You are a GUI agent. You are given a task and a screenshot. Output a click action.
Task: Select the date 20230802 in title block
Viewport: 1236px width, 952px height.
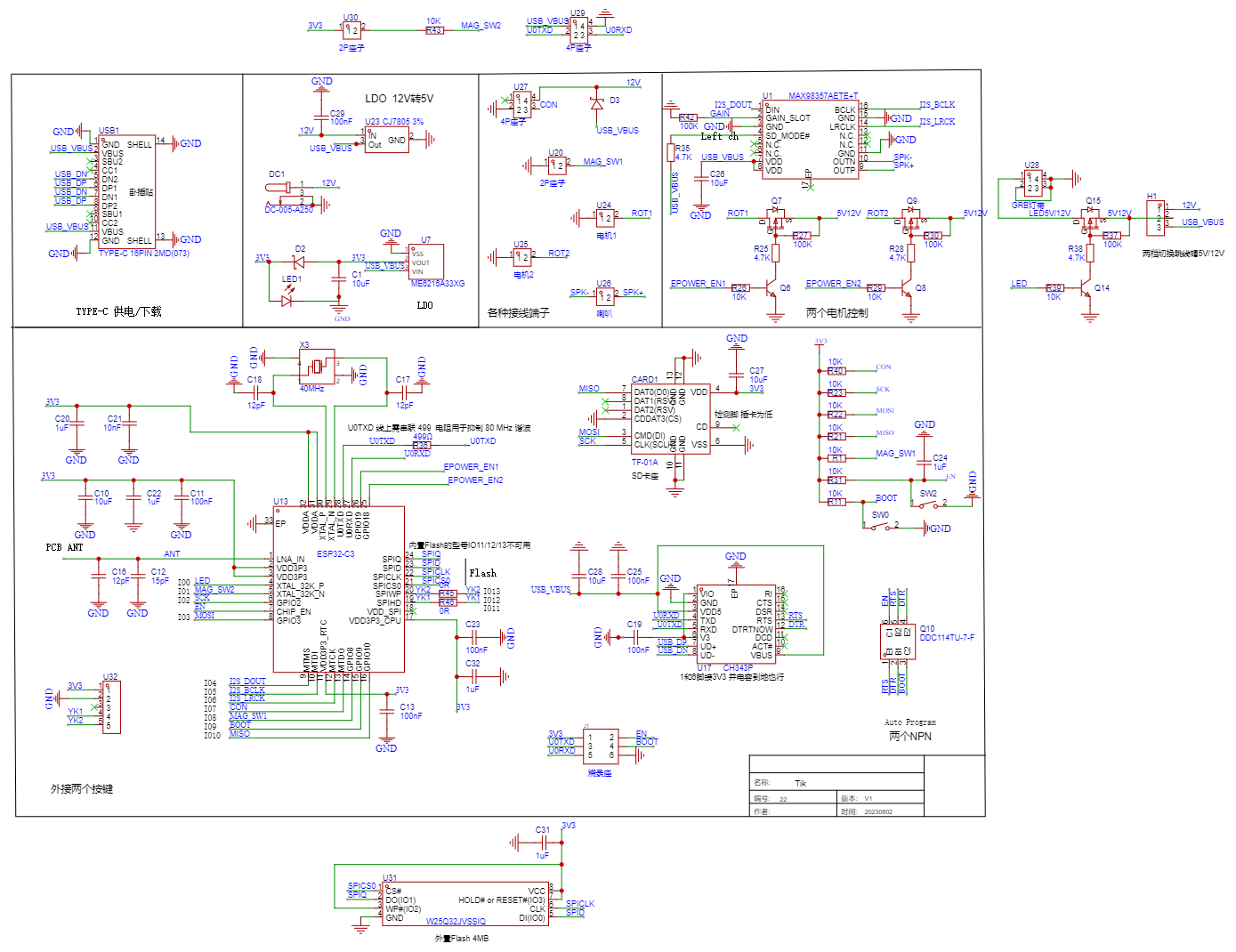click(877, 811)
